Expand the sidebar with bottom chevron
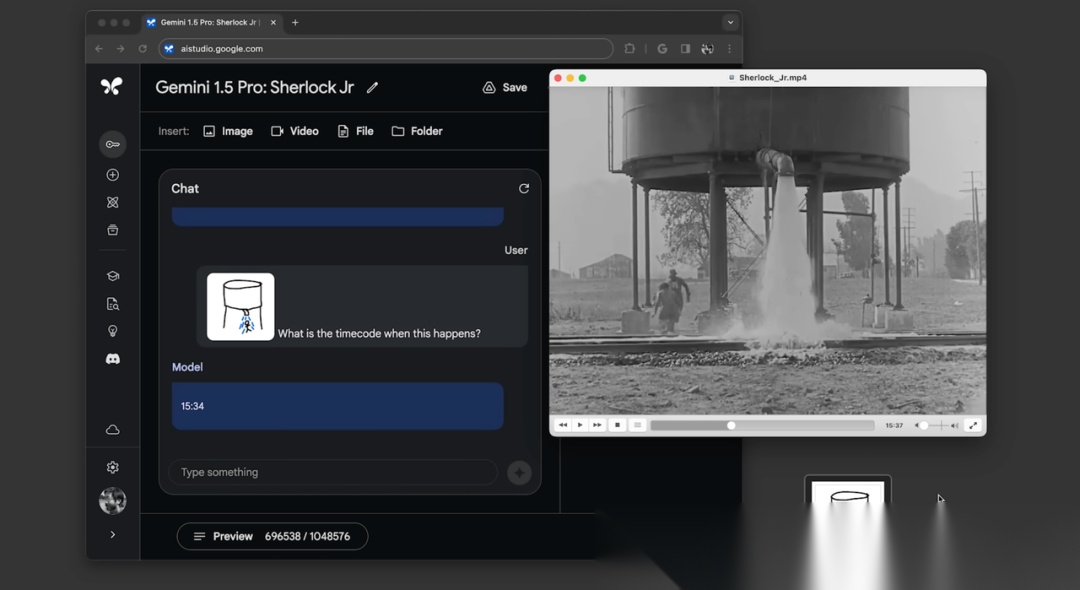Viewport: 1080px width, 590px height. 112,534
